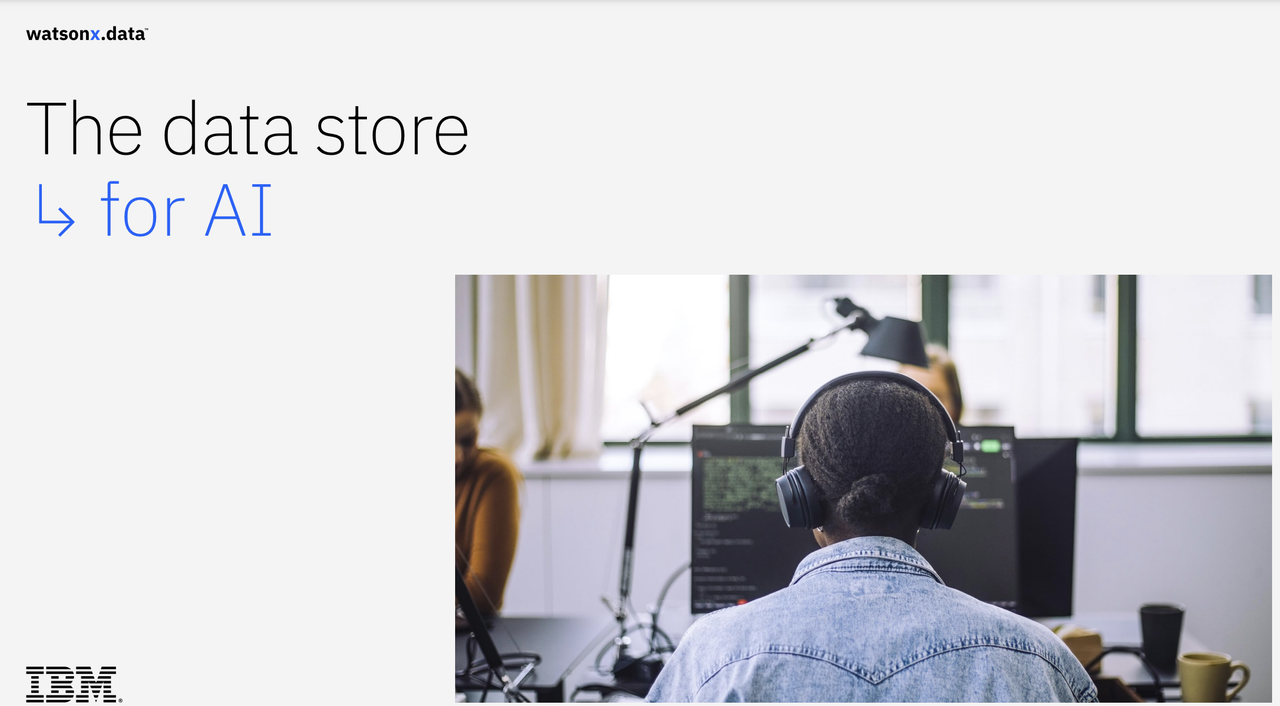
Task: Select "The data store" heading text
Action: pyautogui.click(x=247, y=129)
